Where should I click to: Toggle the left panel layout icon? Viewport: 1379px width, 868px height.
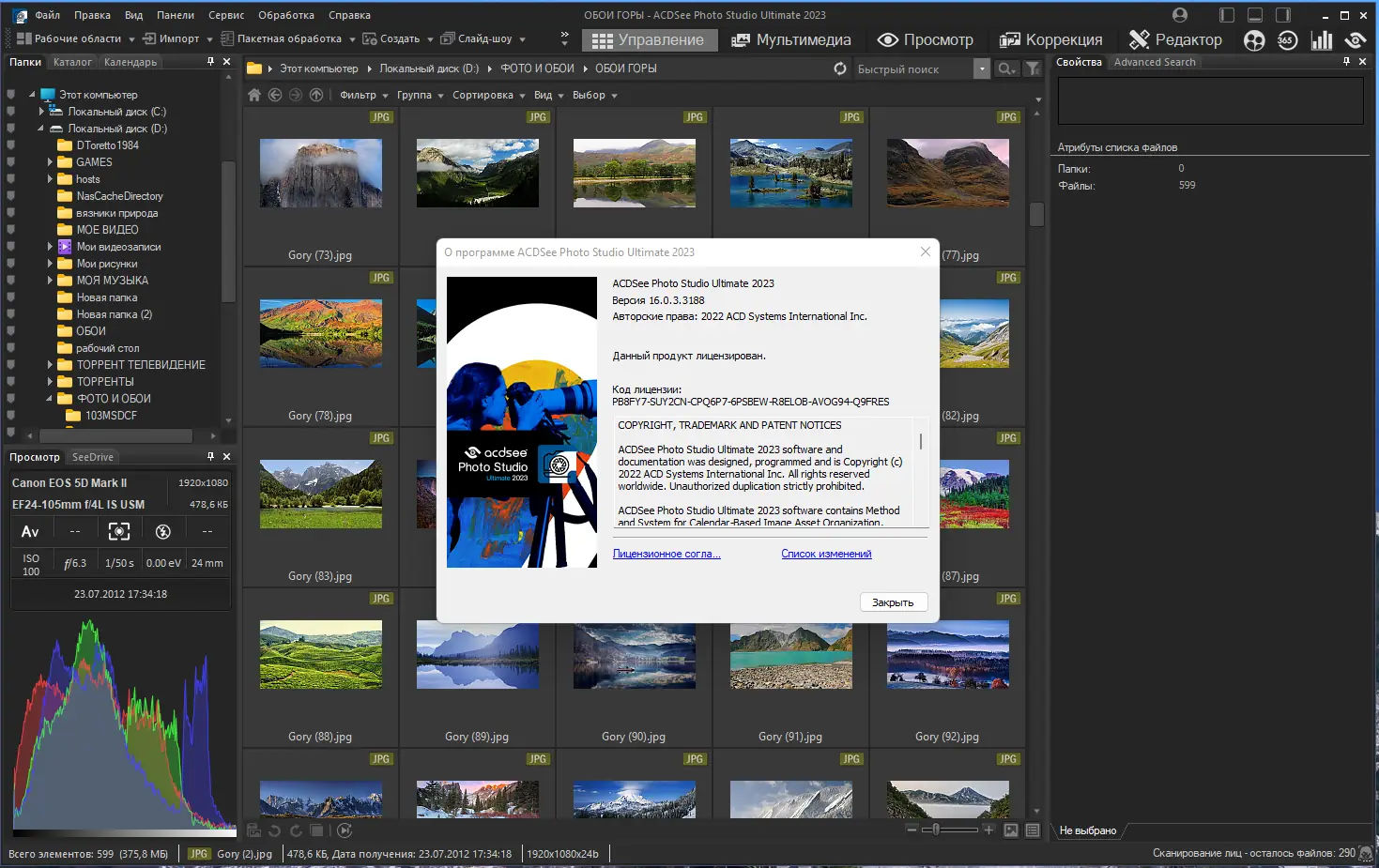(1227, 15)
